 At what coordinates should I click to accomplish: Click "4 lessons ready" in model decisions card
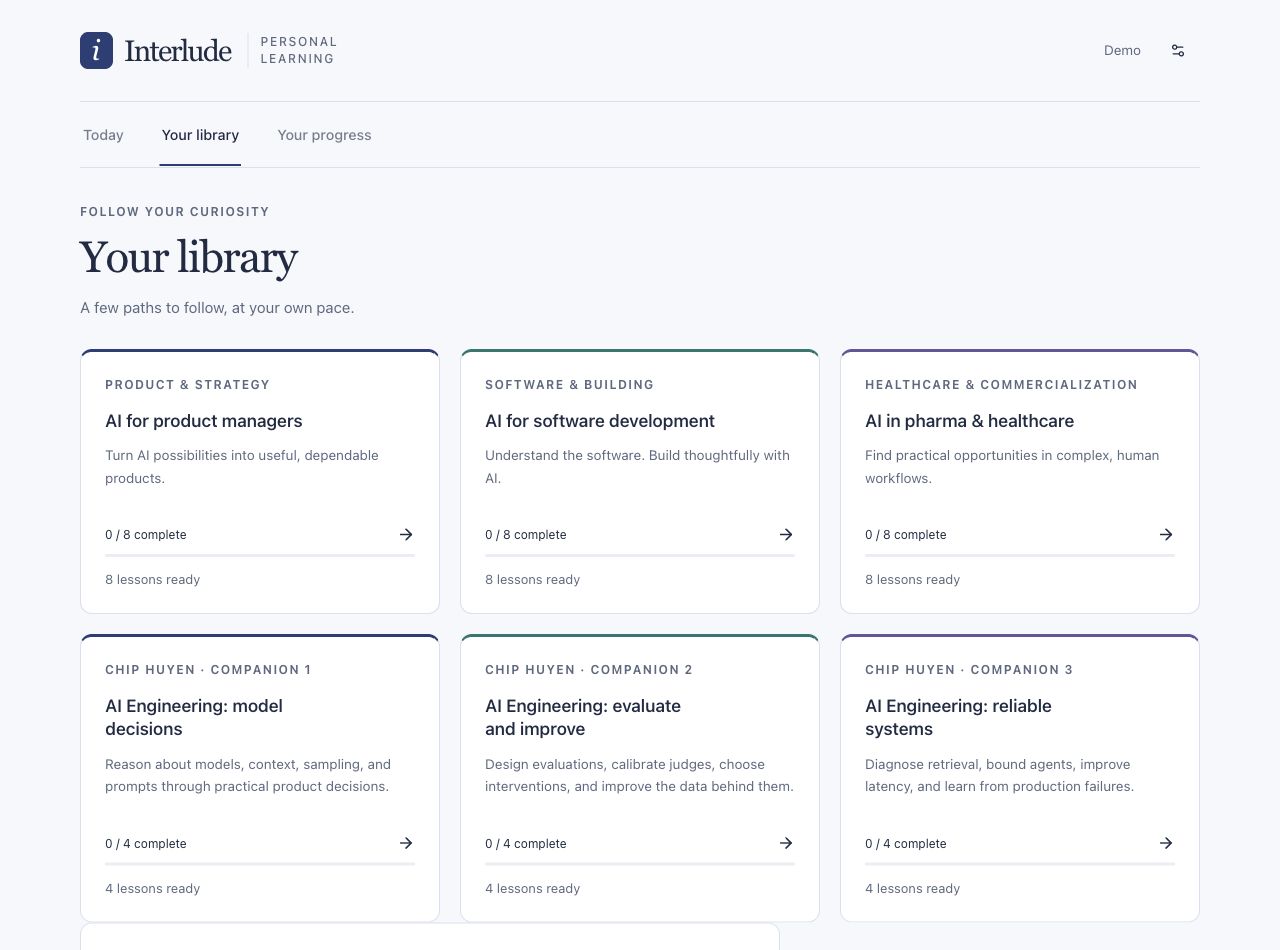click(x=152, y=889)
